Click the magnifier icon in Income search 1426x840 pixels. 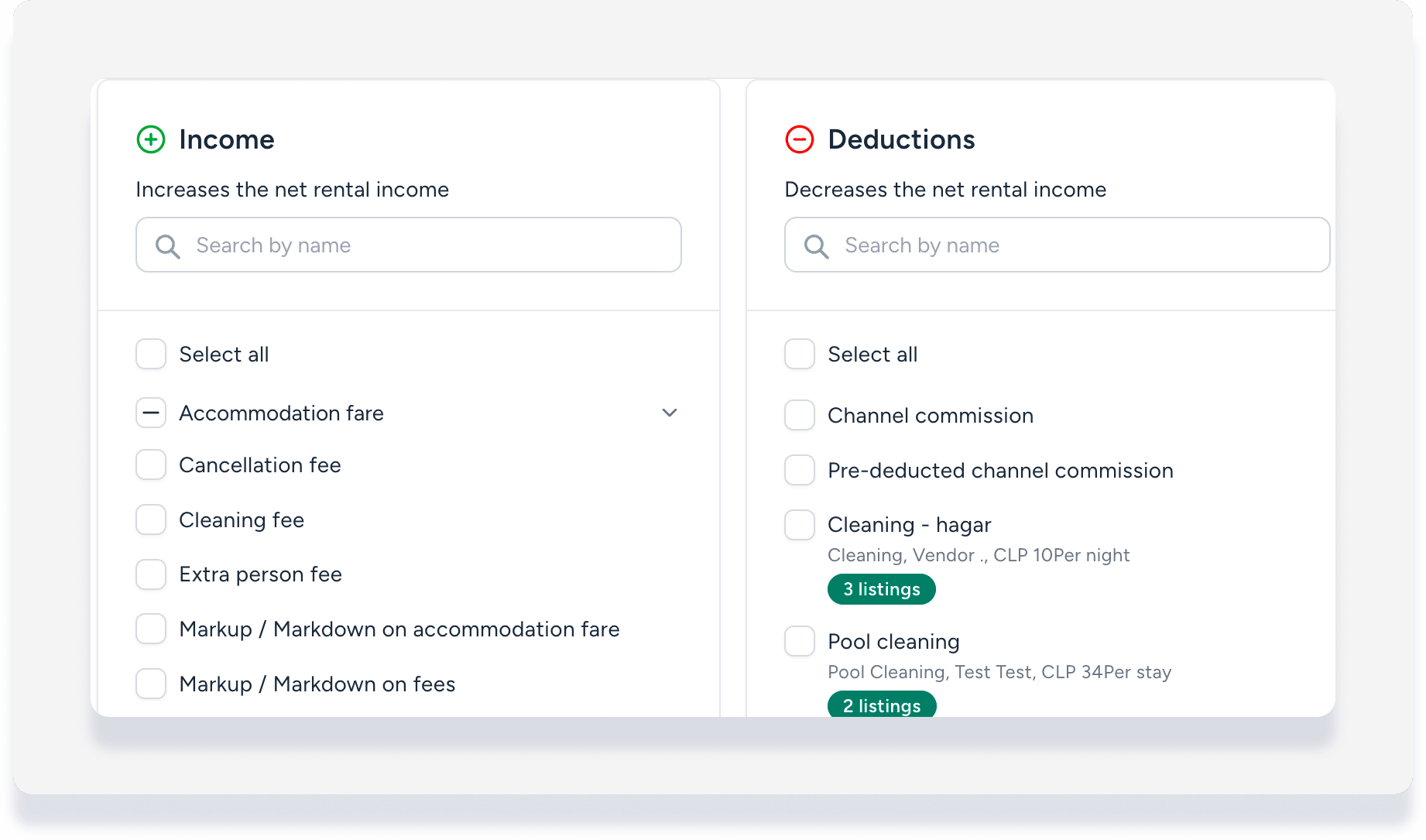click(x=168, y=246)
